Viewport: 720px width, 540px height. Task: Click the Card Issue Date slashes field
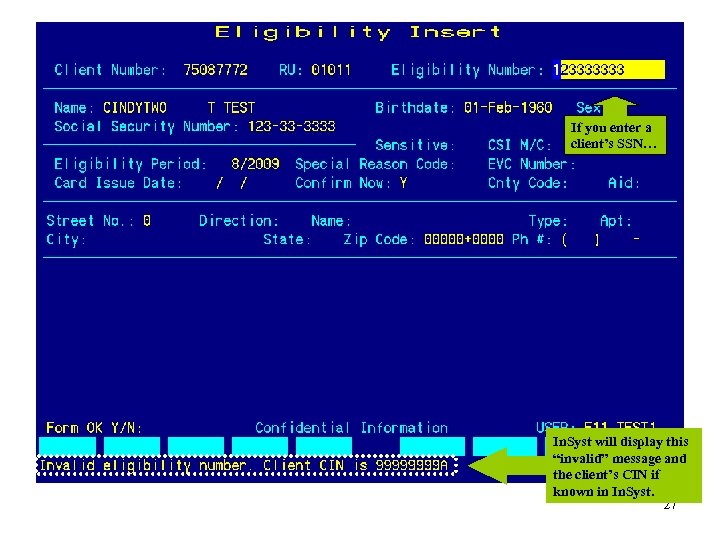tap(231, 183)
